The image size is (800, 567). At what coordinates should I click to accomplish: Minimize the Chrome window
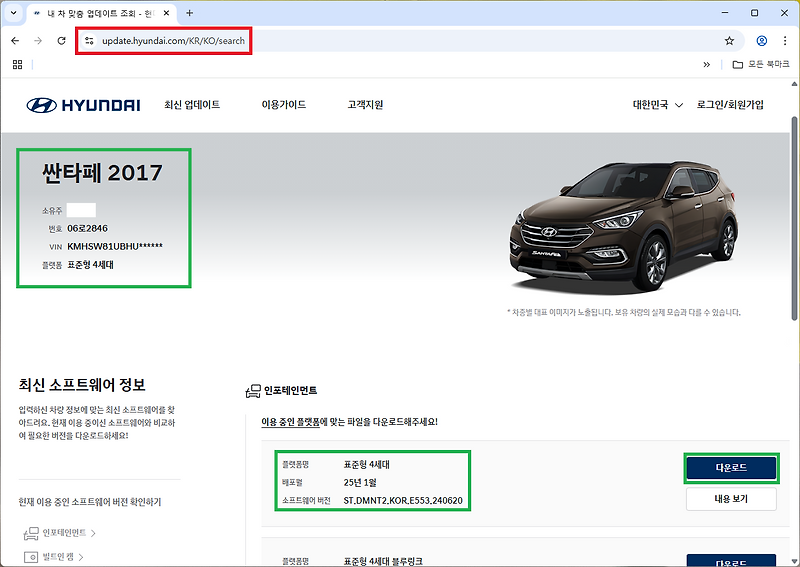click(x=725, y=13)
